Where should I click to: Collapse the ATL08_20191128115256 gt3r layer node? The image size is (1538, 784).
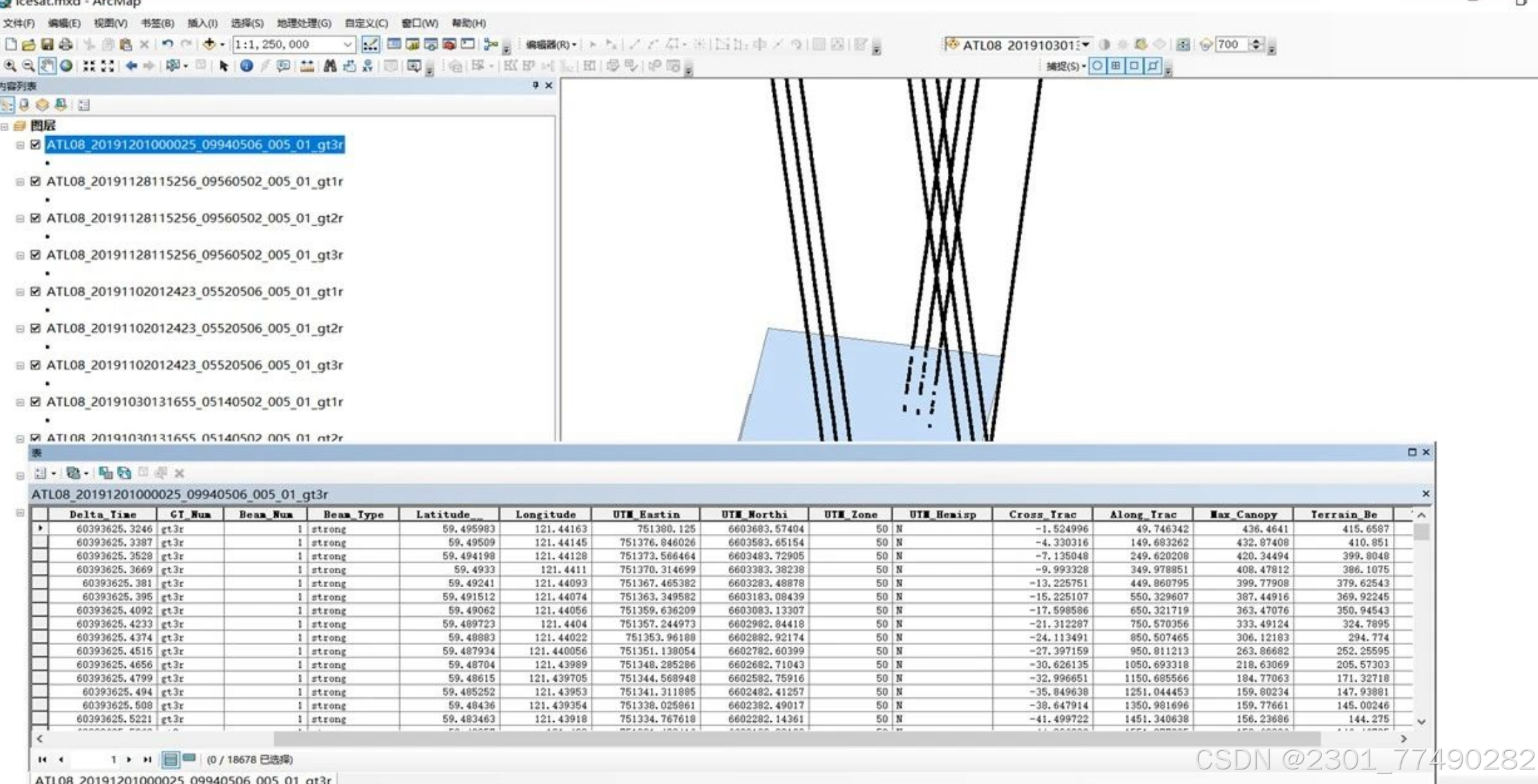(20, 255)
